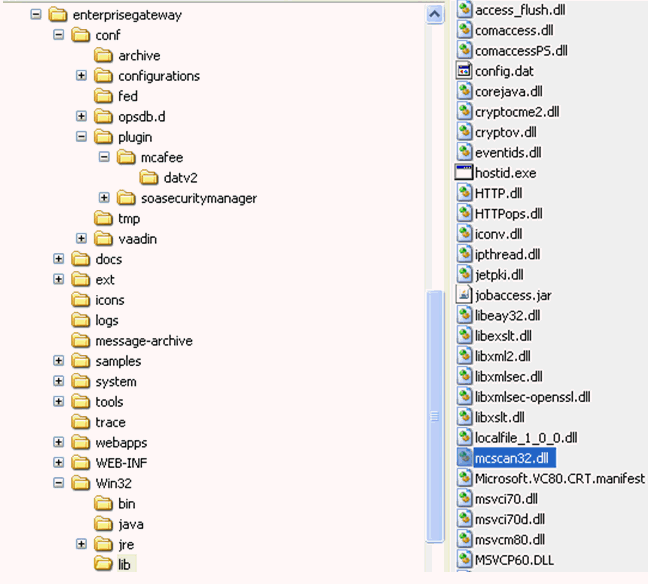Expand the system folder node
This screenshot has height=584, width=648.
(x=59, y=381)
